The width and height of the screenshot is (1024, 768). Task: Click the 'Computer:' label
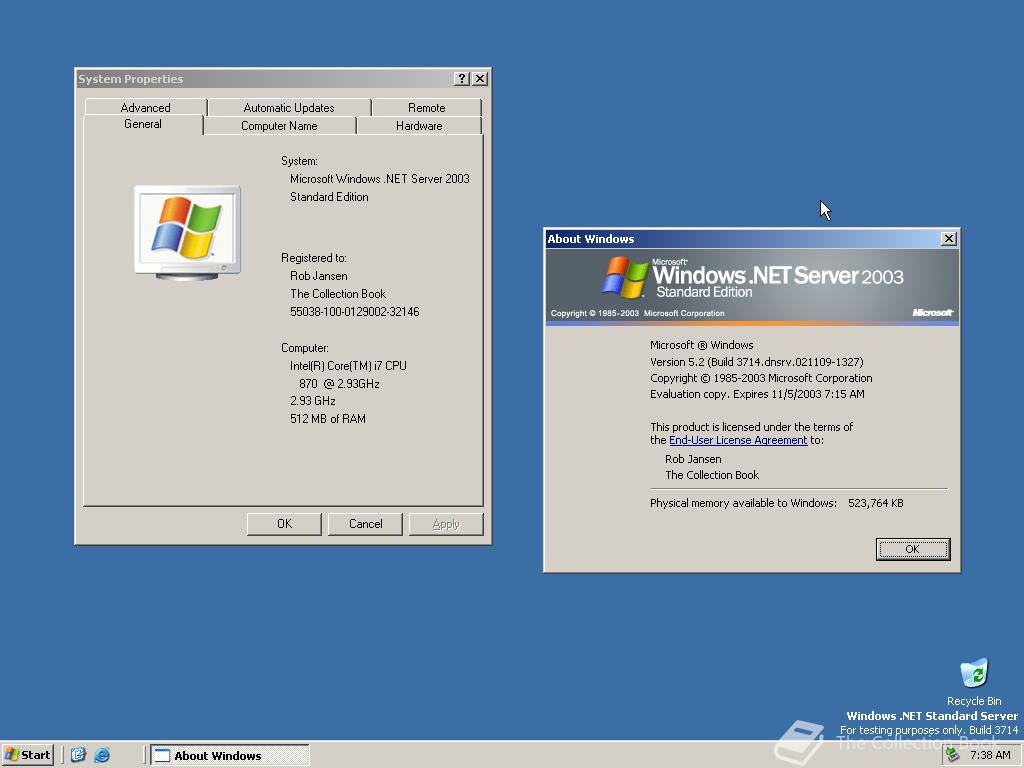click(304, 348)
